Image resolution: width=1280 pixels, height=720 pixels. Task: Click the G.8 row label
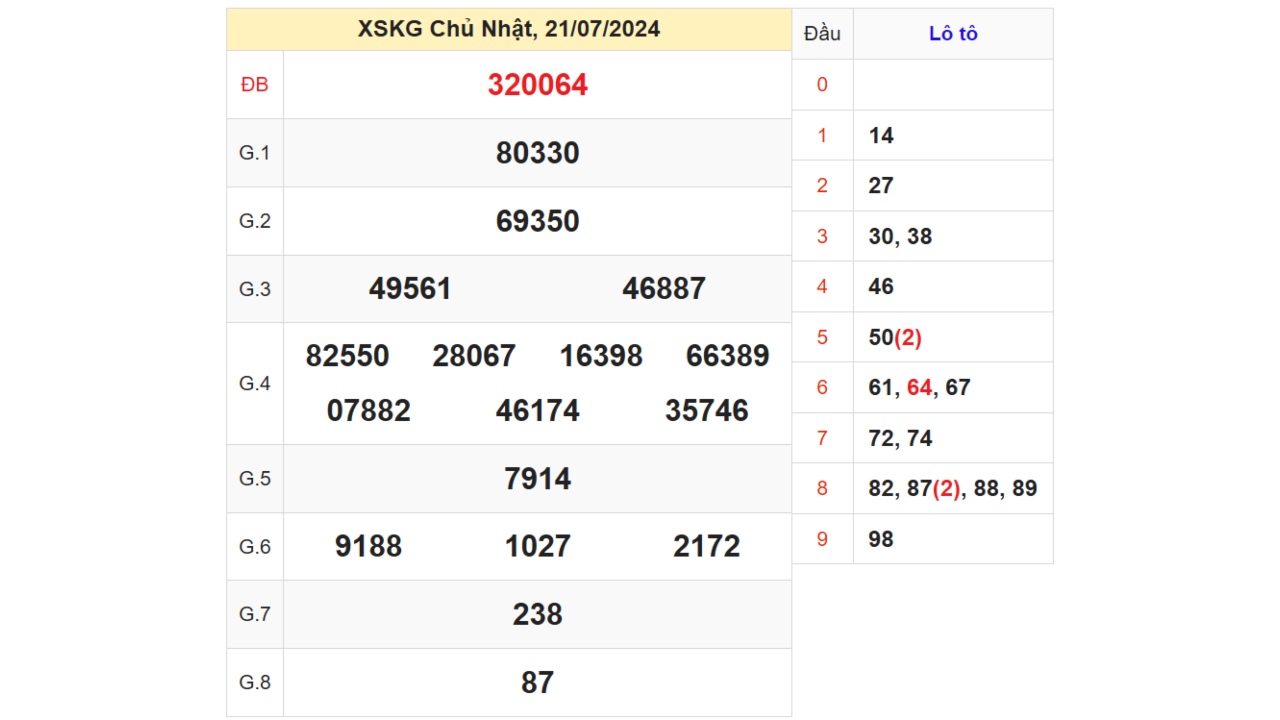tap(255, 682)
